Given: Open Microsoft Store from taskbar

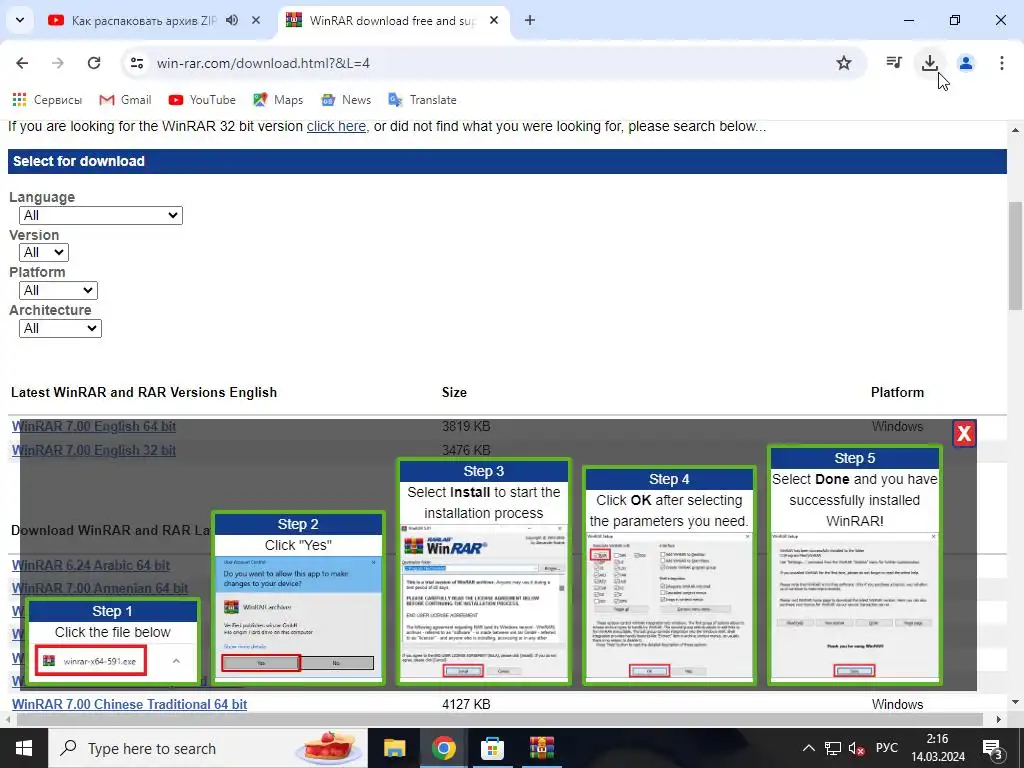Looking at the screenshot, I should coord(492,748).
